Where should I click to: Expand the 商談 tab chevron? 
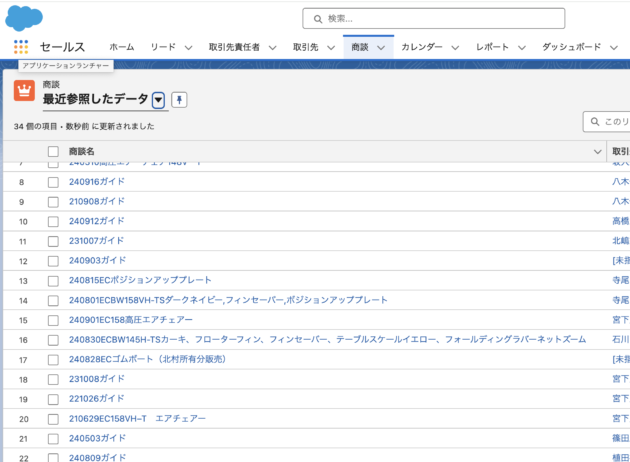click(x=381, y=48)
